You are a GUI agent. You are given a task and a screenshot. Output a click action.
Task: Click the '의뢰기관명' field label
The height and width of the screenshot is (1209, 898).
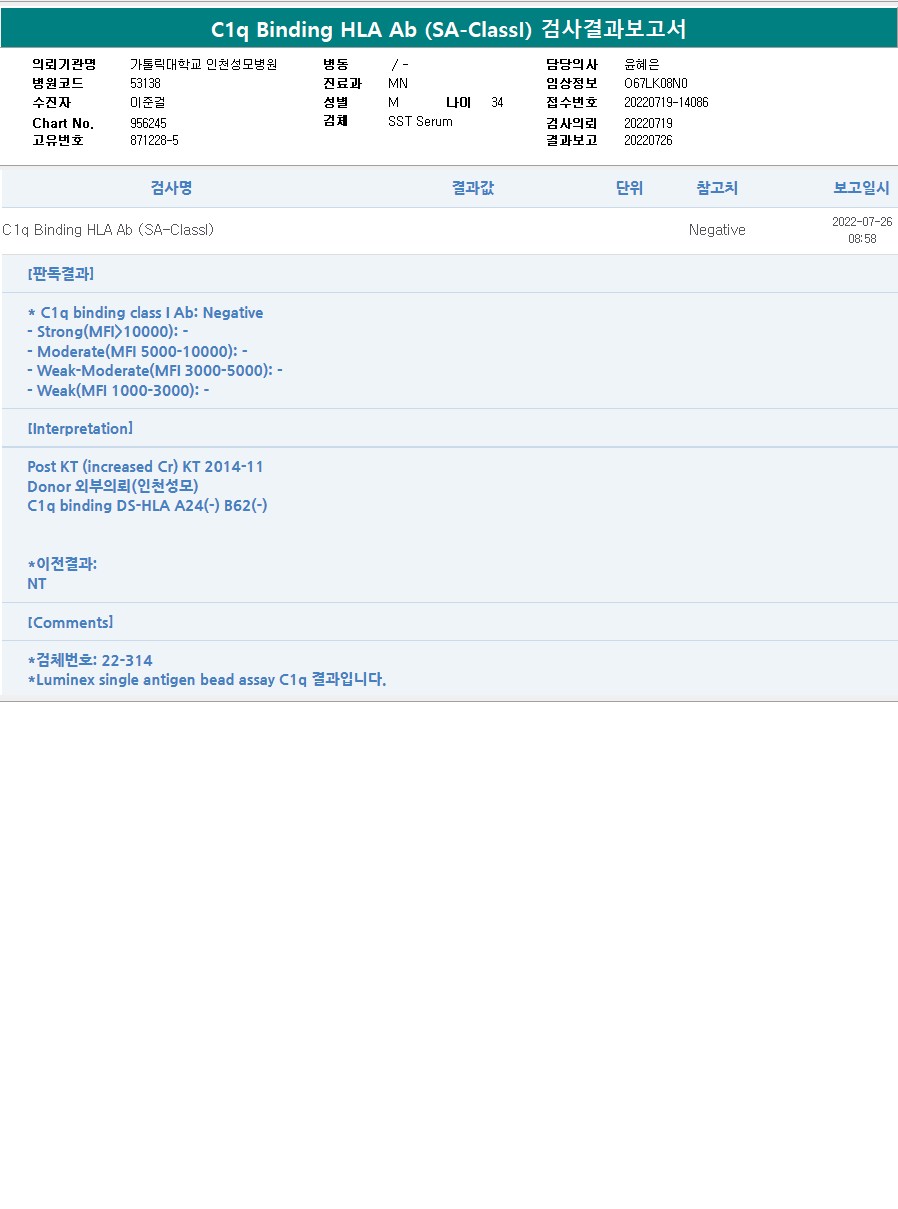pyautogui.click(x=64, y=64)
